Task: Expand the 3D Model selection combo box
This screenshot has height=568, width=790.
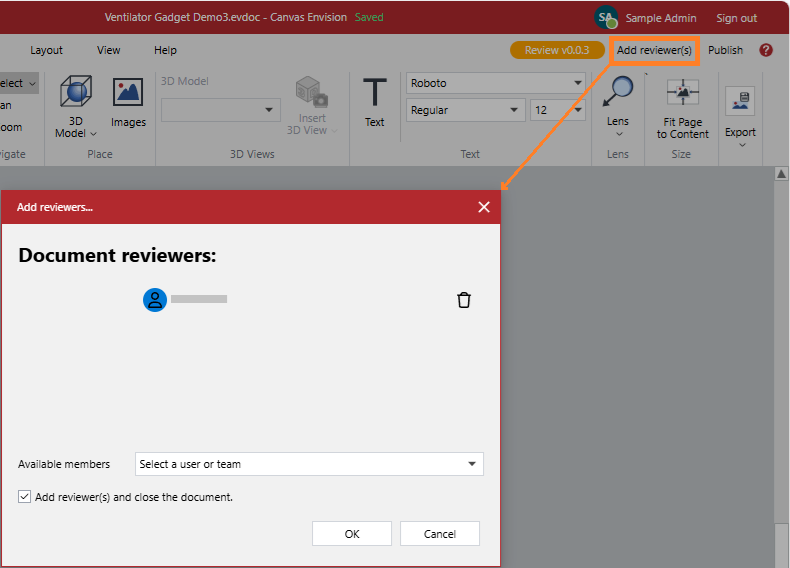Action: (x=221, y=110)
